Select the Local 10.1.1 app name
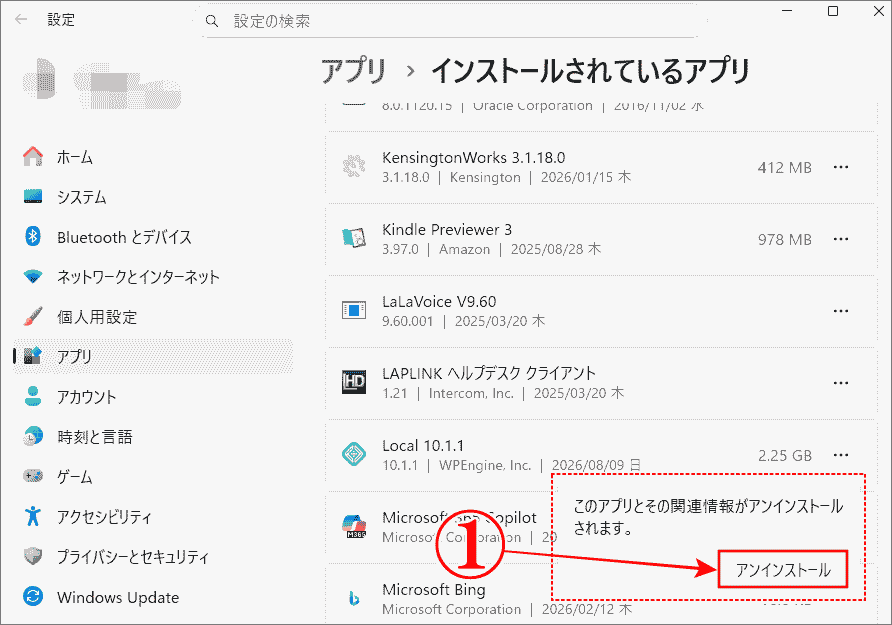The width and height of the screenshot is (892, 625). [423, 445]
